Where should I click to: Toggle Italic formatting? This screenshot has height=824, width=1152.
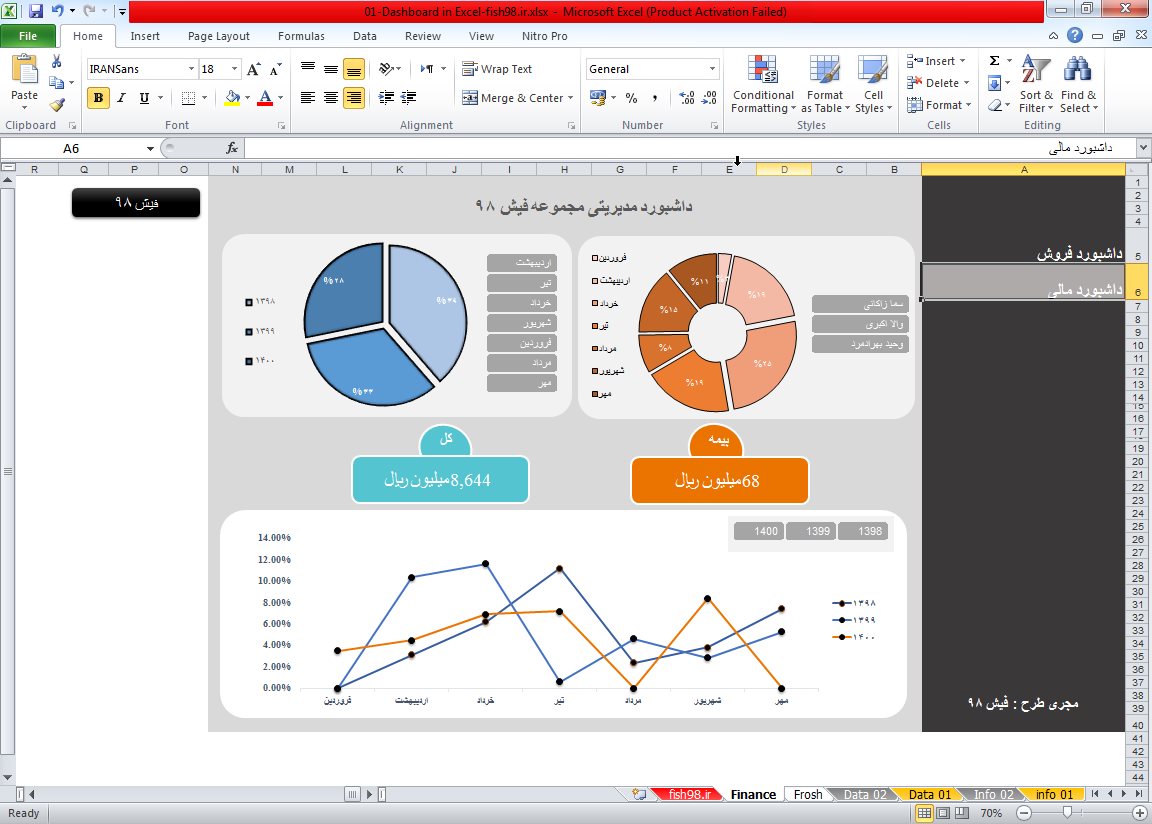point(121,98)
